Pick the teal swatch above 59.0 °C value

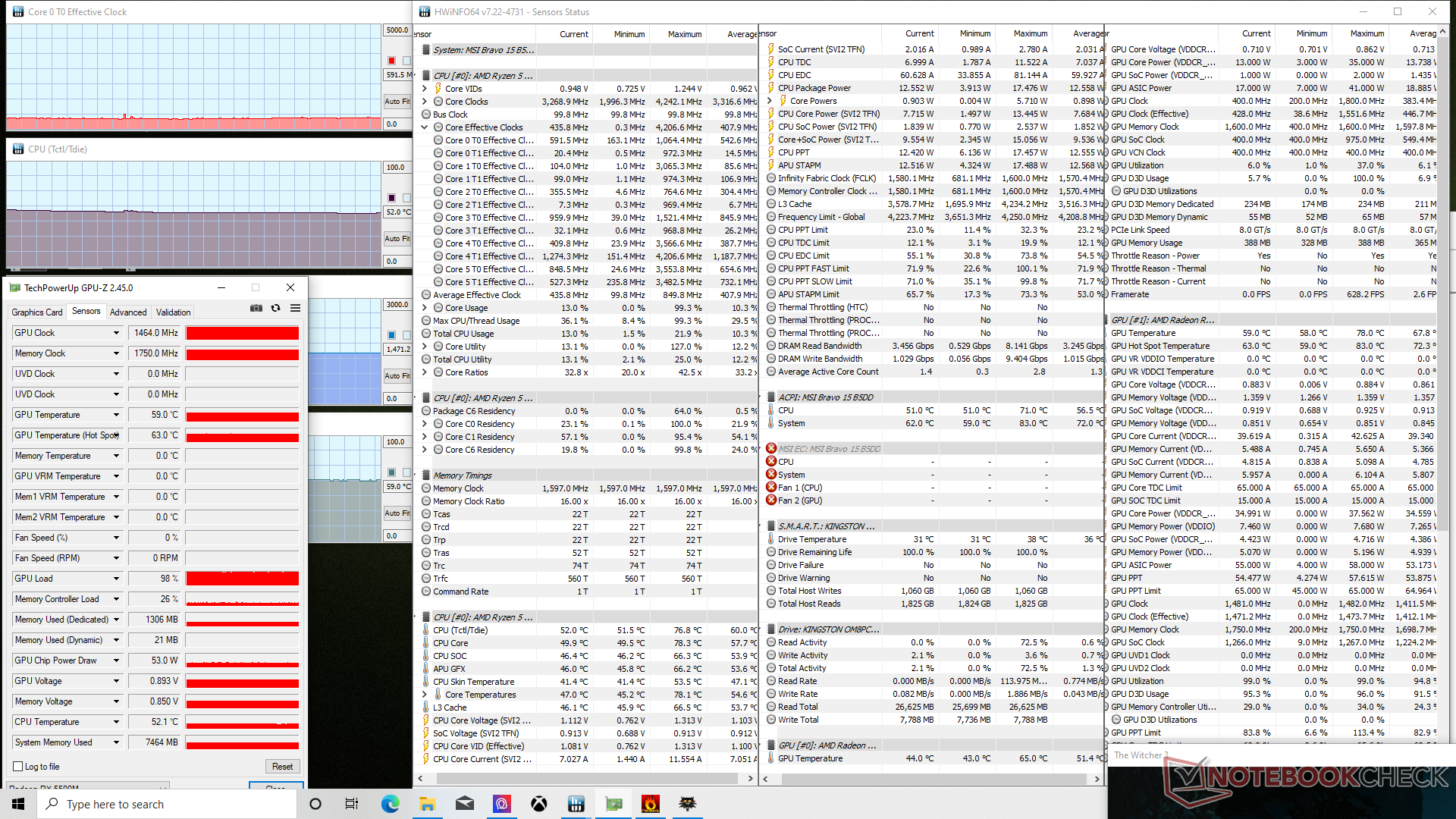click(391, 472)
